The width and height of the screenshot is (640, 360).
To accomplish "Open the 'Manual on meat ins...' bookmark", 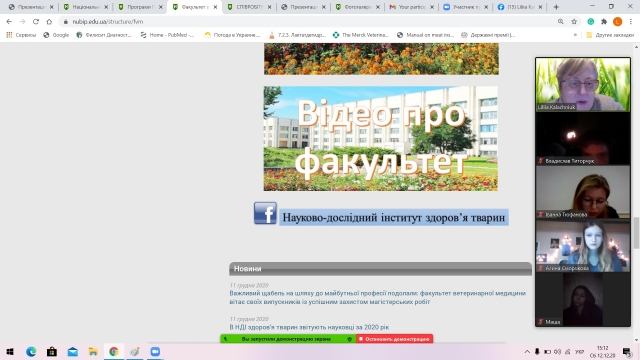I will (x=426, y=35).
